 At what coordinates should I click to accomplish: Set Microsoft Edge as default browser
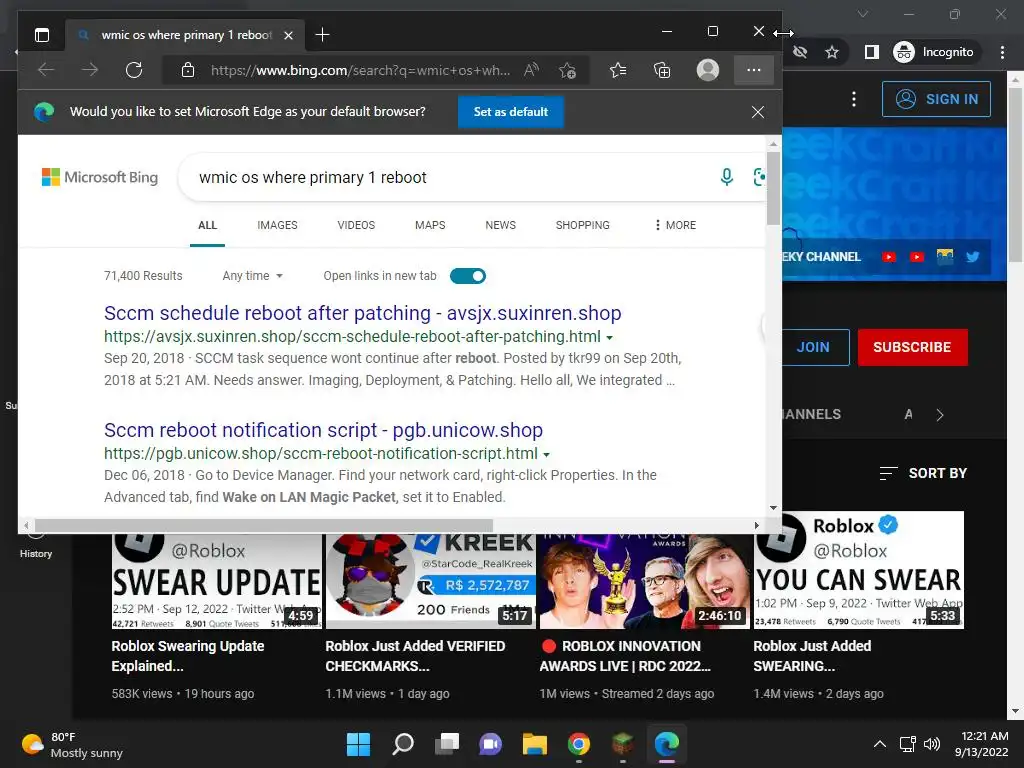click(511, 112)
